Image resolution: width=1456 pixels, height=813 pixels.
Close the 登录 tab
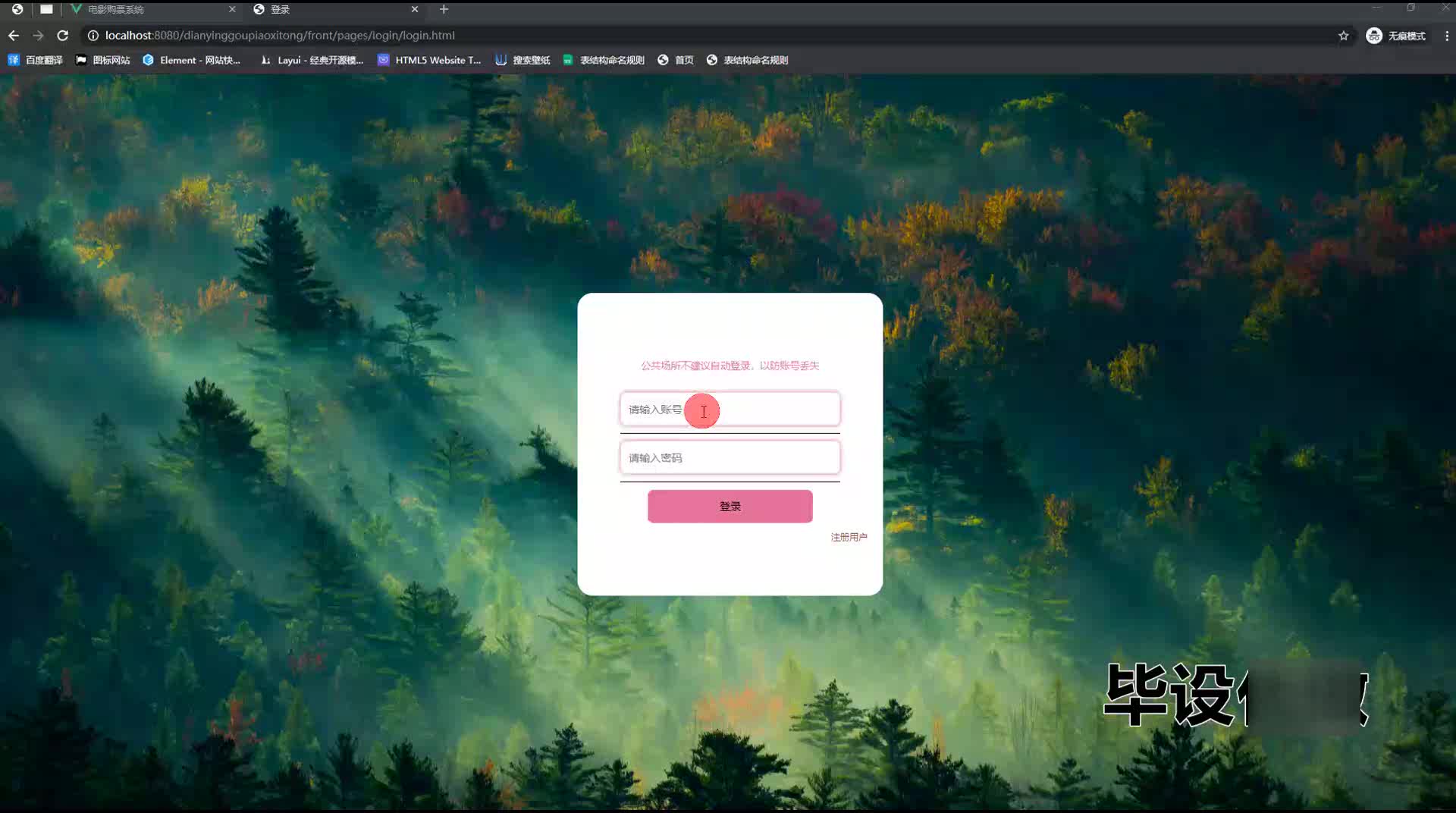(x=415, y=9)
